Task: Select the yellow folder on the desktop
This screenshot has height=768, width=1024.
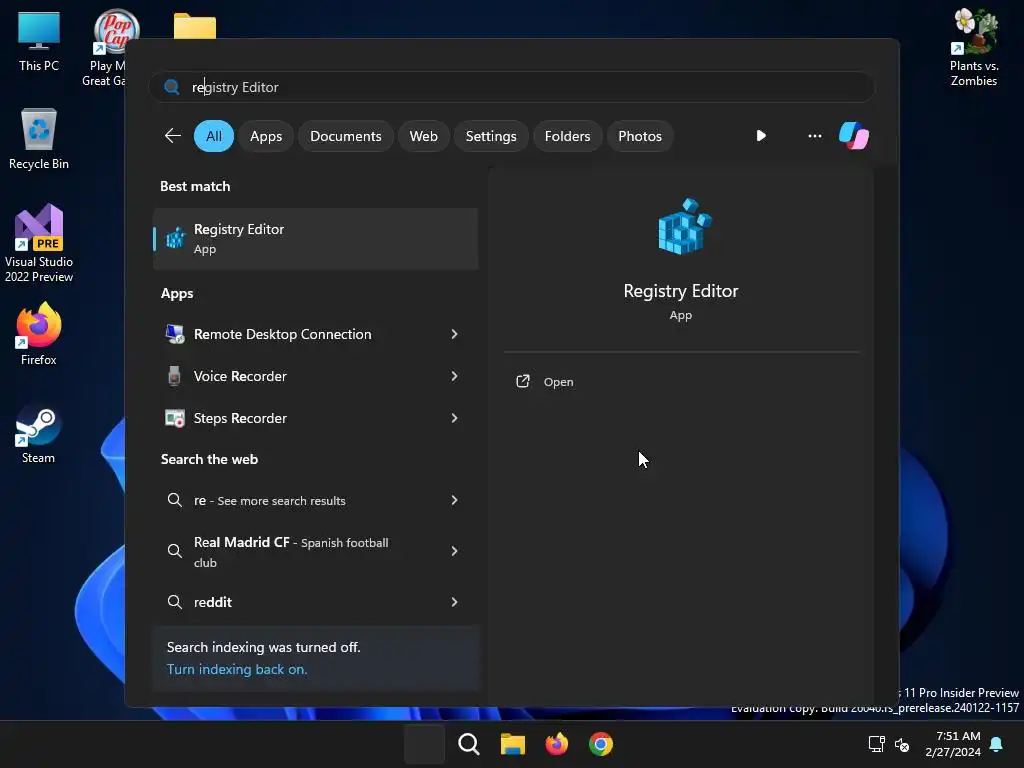Action: [195, 26]
